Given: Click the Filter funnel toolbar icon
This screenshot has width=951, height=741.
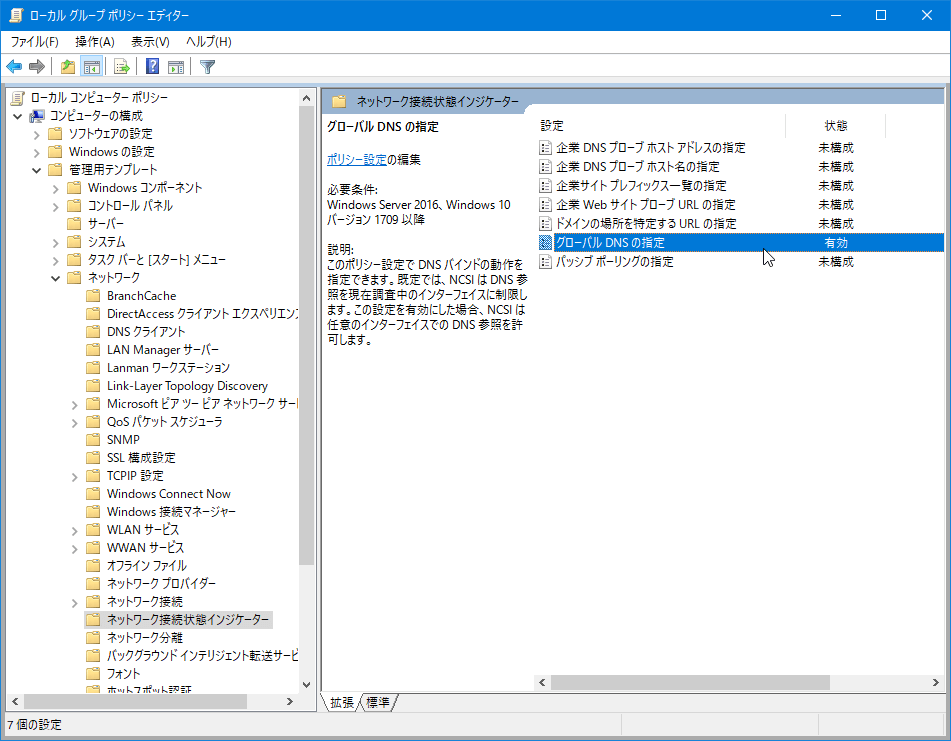Looking at the screenshot, I should [x=207, y=67].
